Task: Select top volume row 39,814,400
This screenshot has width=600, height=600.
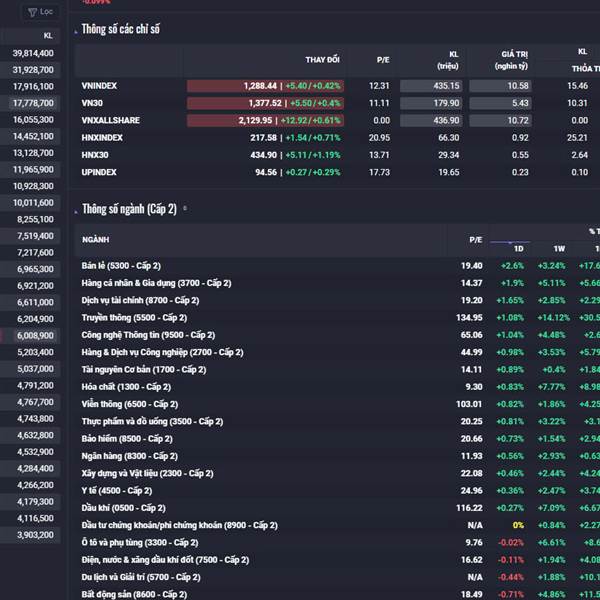Action: pyautogui.click(x=31, y=53)
